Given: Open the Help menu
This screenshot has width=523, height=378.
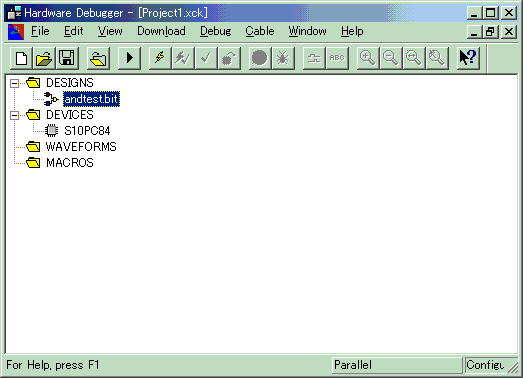Looking at the screenshot, I should [x=352, y=31].
